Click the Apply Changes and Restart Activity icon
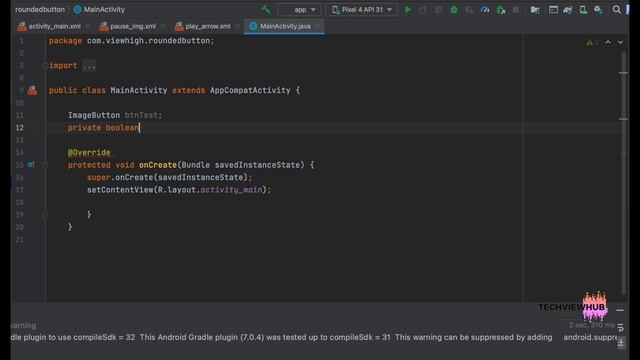 423,9
